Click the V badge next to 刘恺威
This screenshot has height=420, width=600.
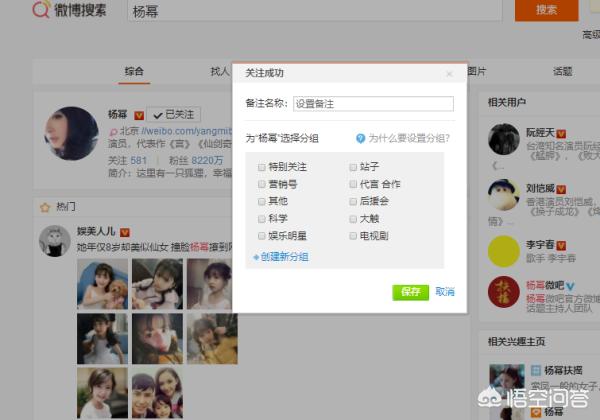561,189
